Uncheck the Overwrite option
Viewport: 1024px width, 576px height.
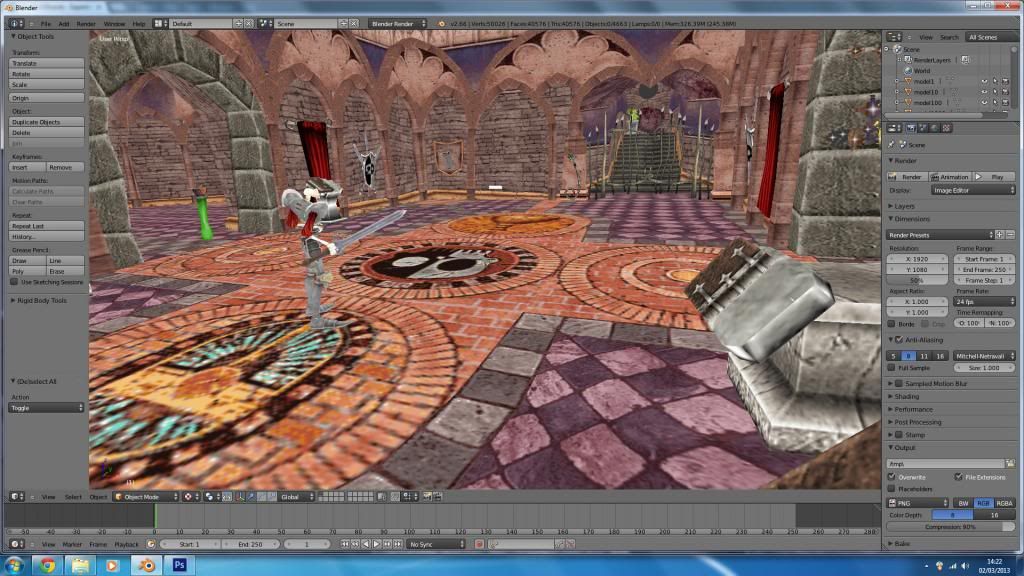(891, 477)
